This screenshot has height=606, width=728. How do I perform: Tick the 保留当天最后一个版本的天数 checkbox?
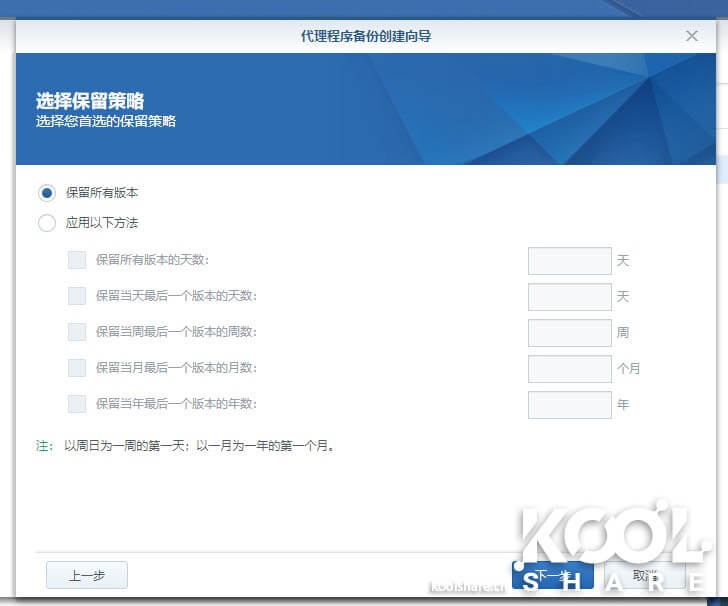point(77,296)
